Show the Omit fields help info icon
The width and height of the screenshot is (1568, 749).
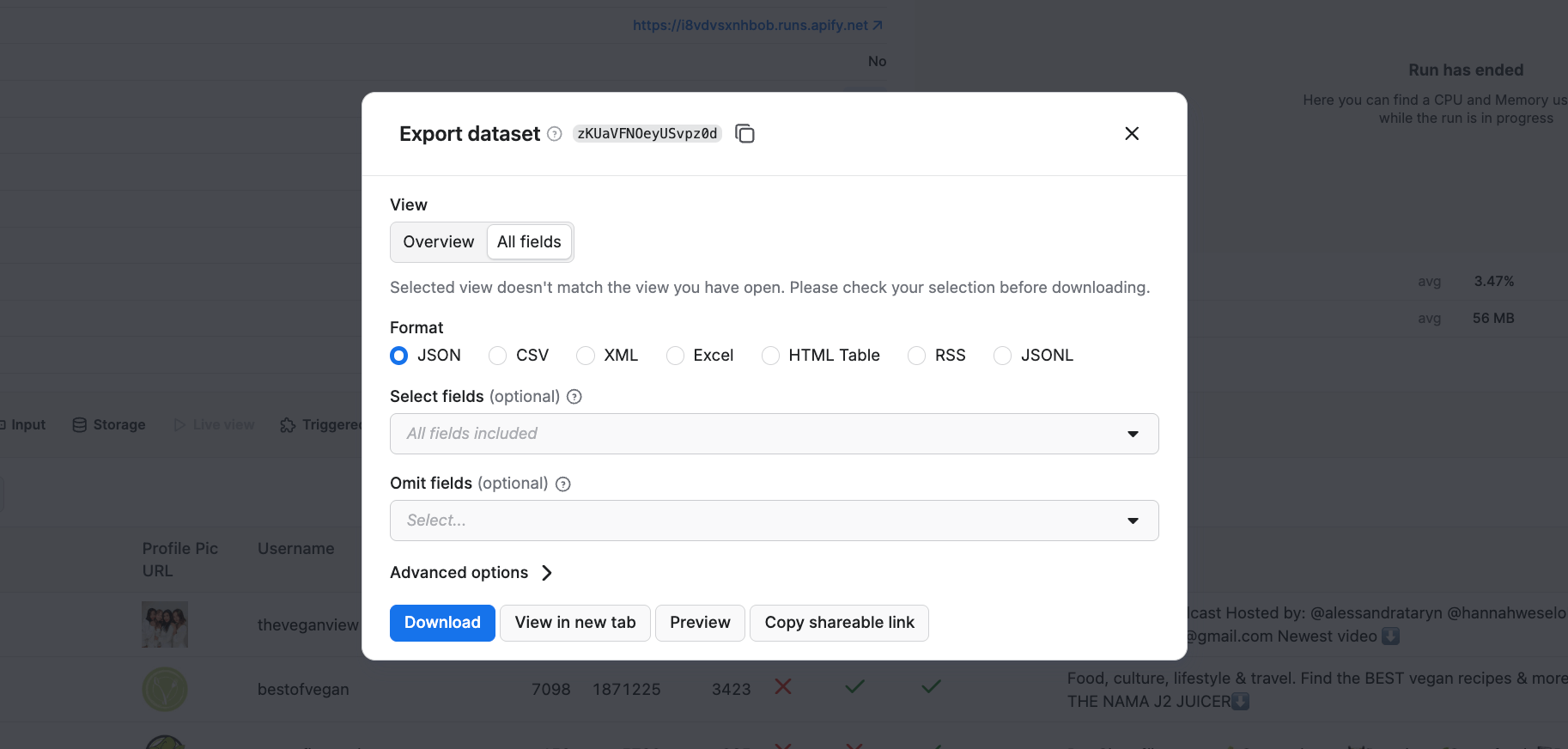pyautogui.click(x=563, y=484)
